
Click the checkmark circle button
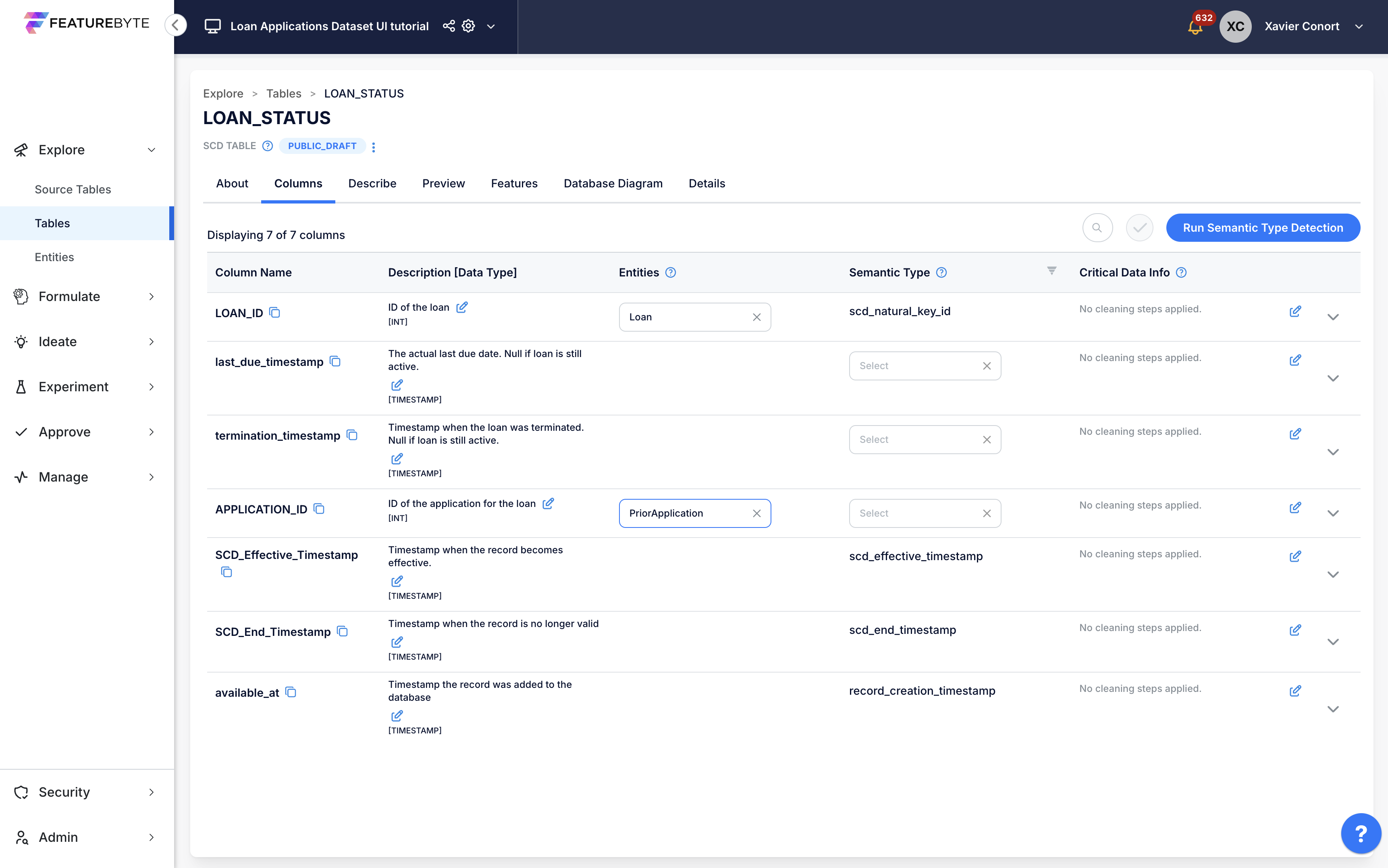[1139, 228]
